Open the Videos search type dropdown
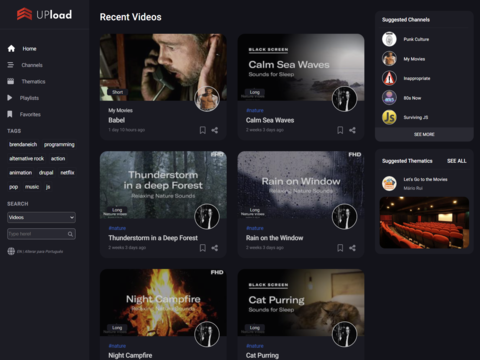This screenshot has height=360, width=480. (x=41, y=217)
